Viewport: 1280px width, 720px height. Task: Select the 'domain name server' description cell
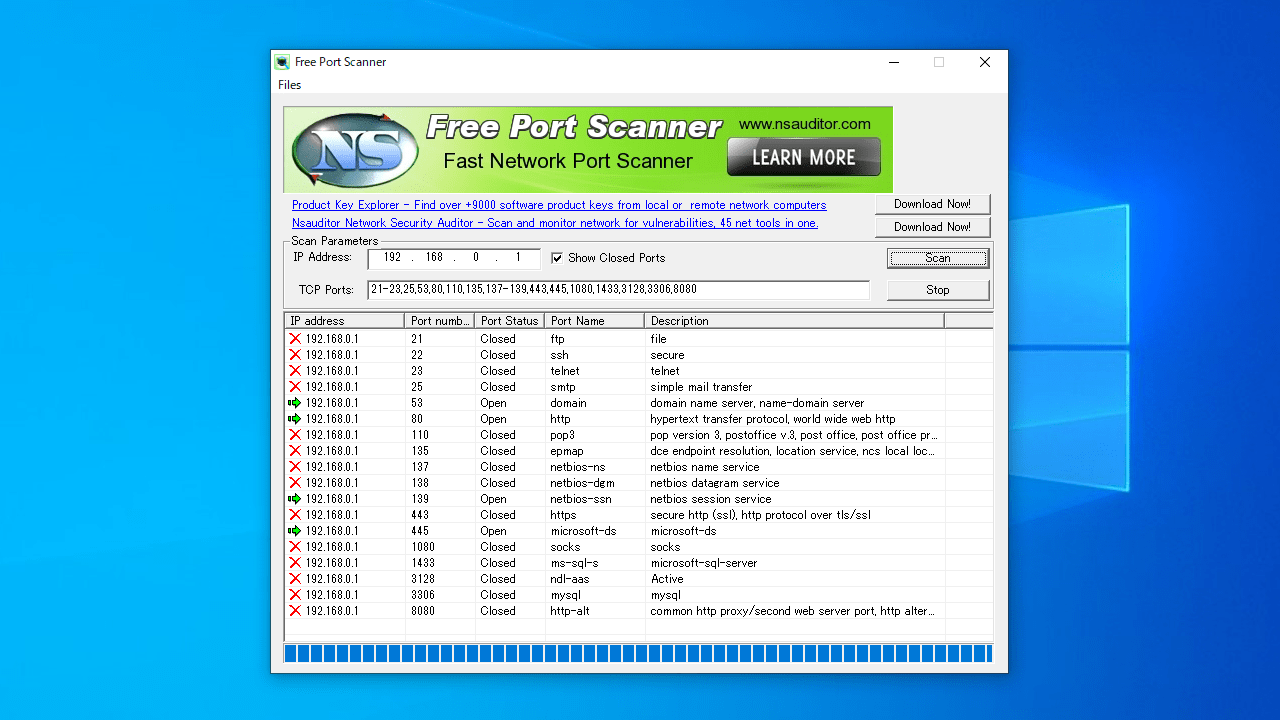click(757, 403)
